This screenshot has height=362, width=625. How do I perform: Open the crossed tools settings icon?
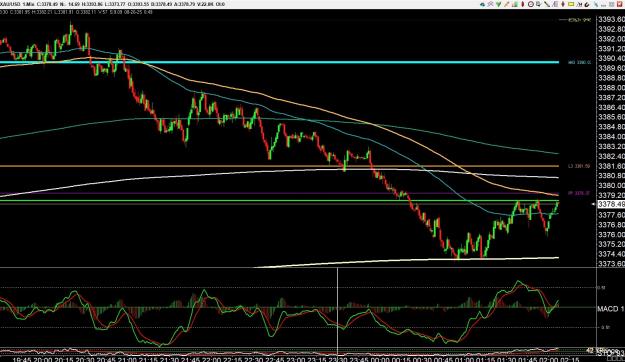pos(490,4)
